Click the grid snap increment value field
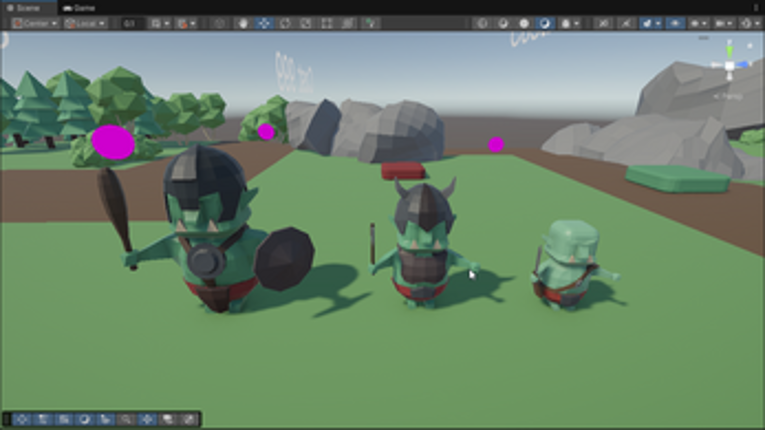Viewport: 765px width, 430px height. click(130, 23)
